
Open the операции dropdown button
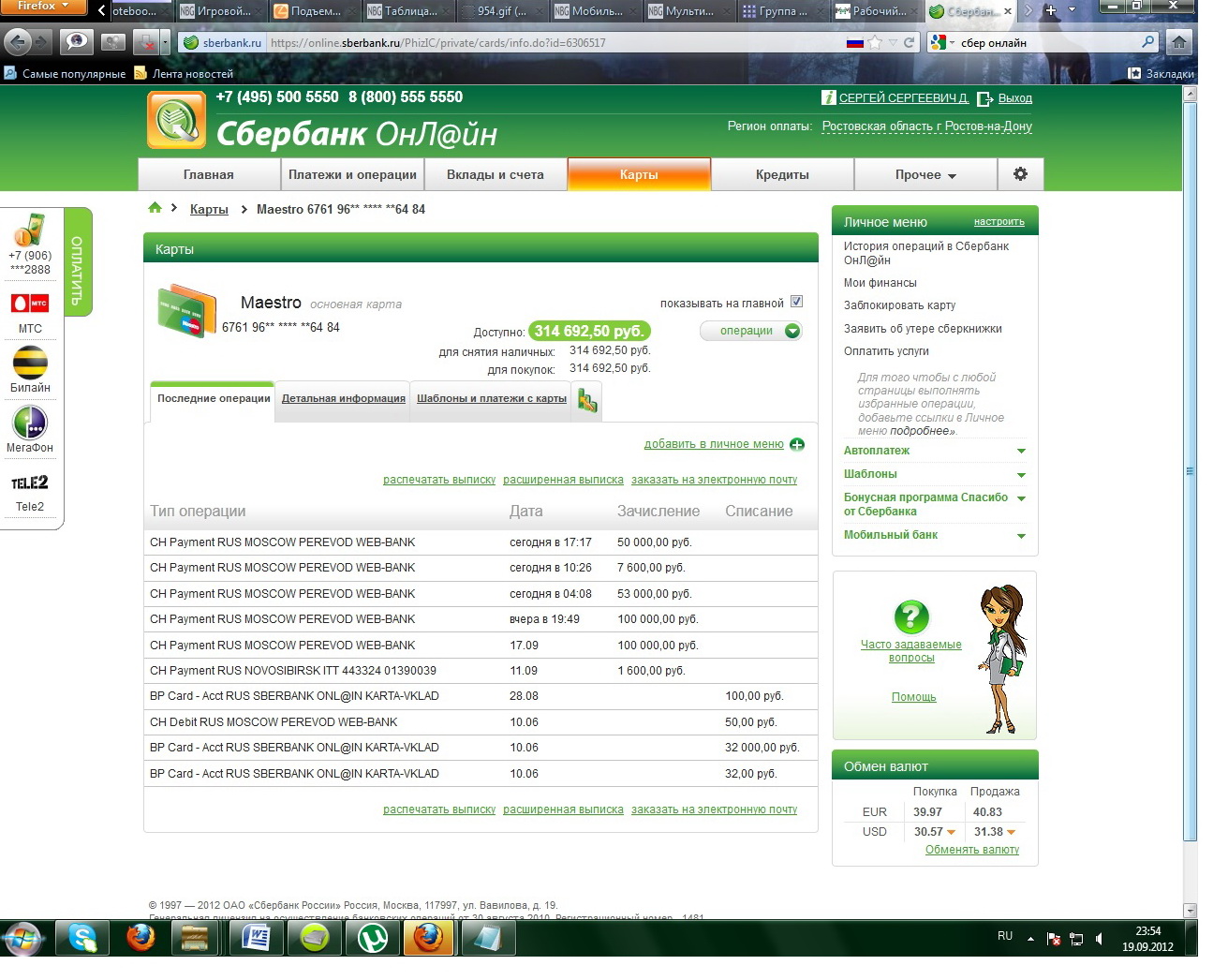[751, 331]
